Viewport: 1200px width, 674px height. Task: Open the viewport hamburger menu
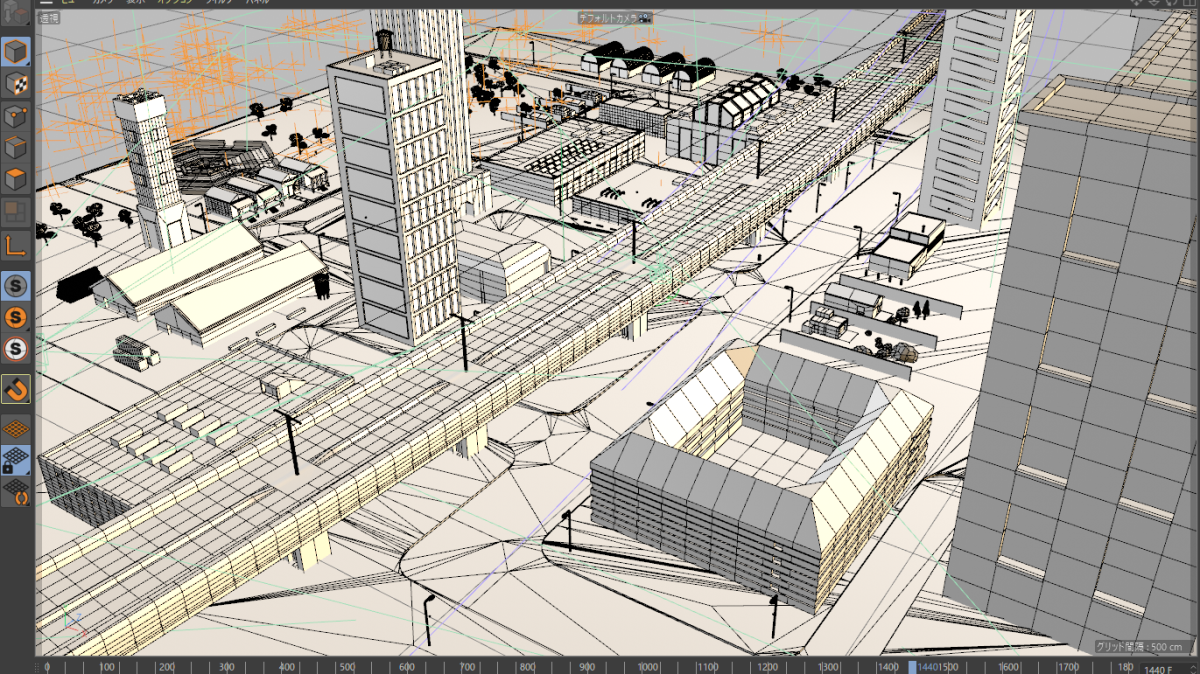click(x=46, y=3)
